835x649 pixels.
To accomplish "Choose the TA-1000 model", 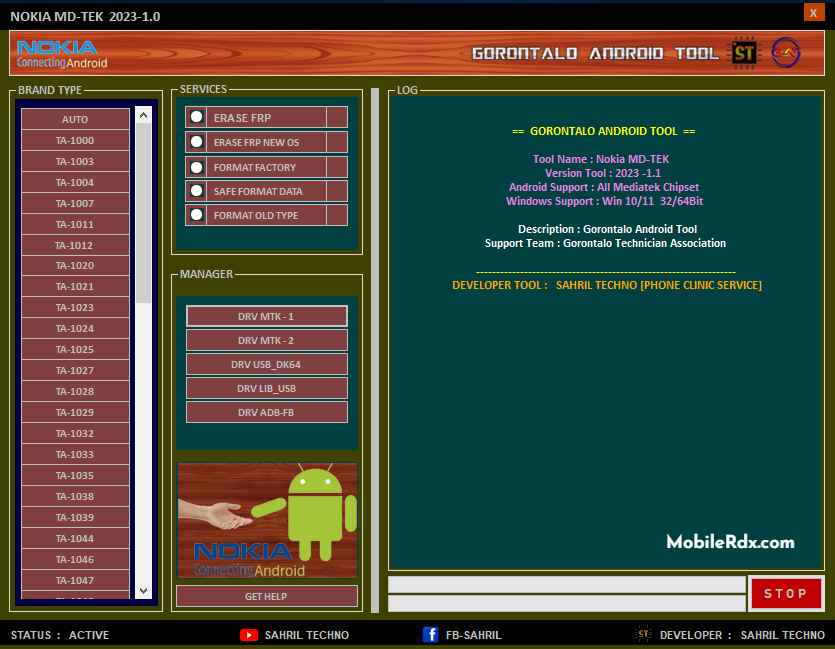I will (x=75, y=141).
